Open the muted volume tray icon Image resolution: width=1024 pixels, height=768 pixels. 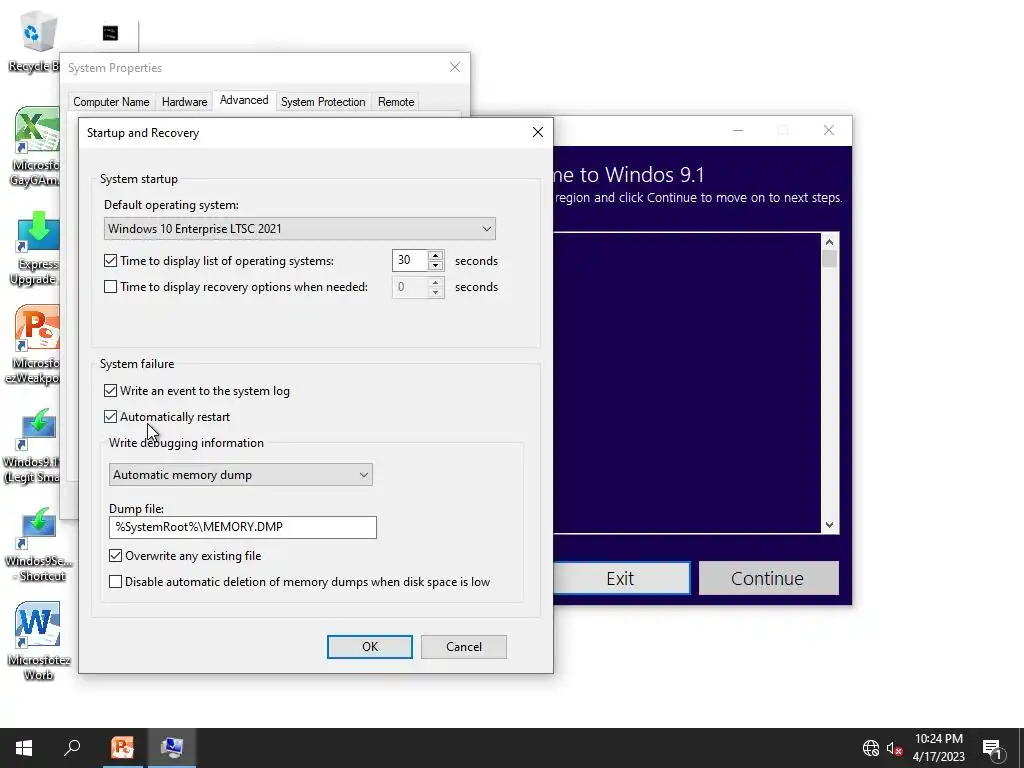(x=894, y=748)
